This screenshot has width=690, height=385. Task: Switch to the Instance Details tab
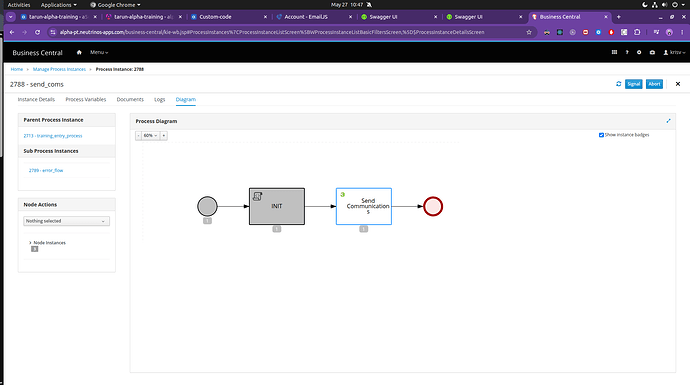pos(36,99)
